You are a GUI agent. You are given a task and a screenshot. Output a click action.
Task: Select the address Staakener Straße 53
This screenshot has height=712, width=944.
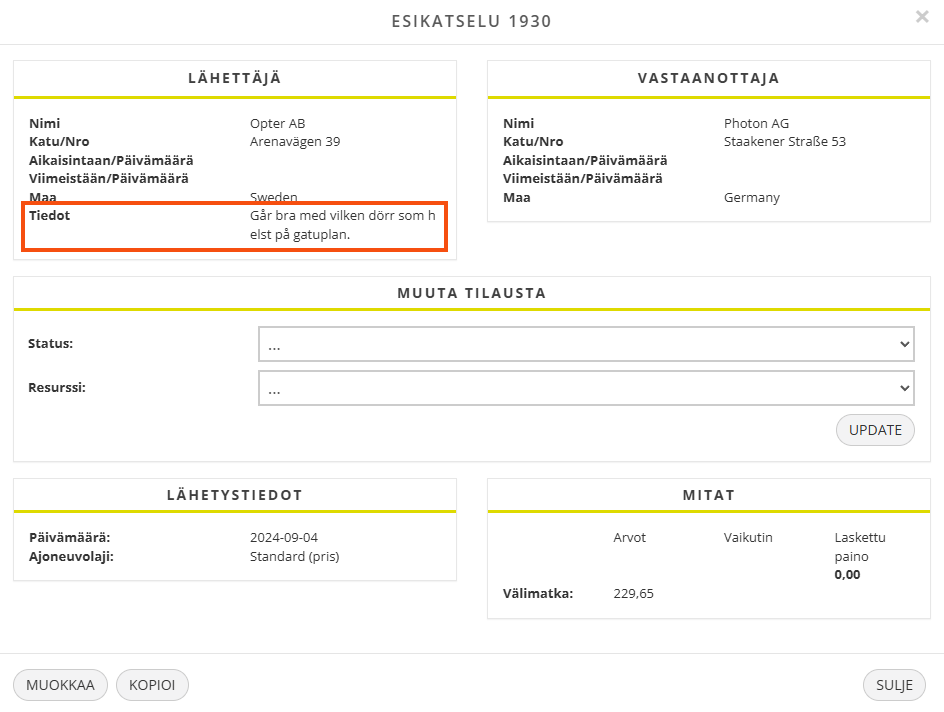coord(784,142)
